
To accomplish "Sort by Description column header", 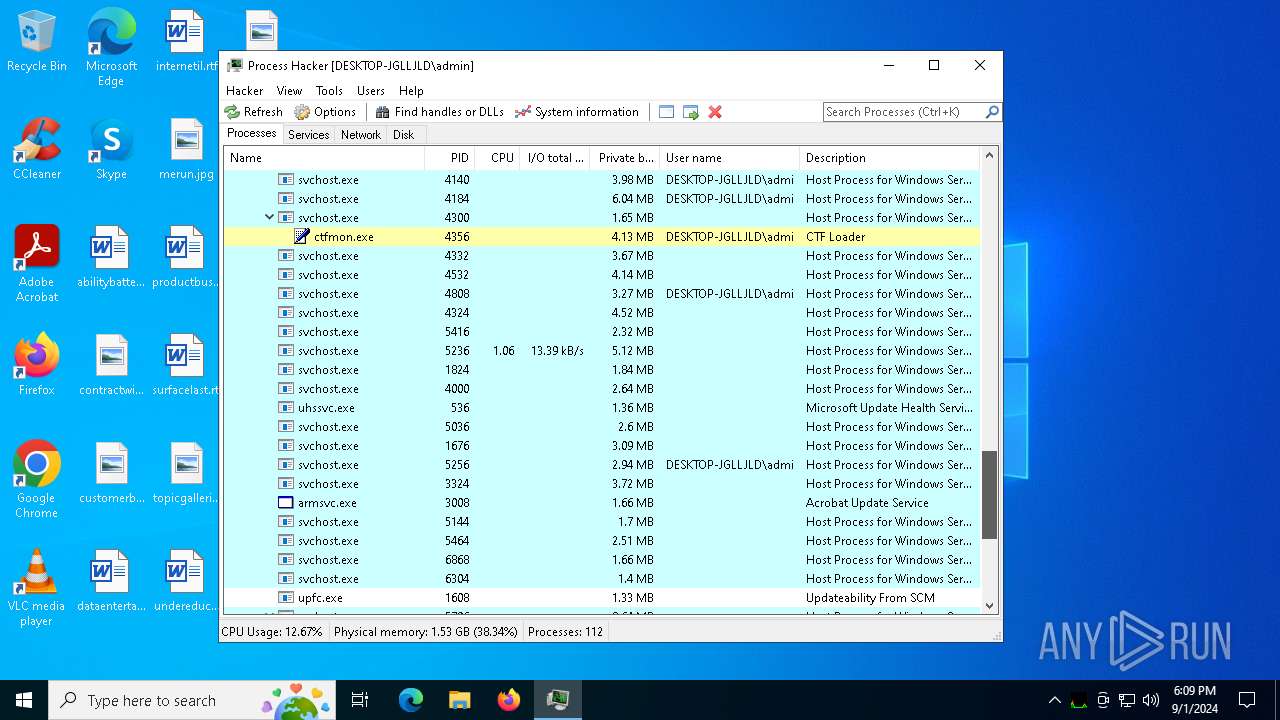I will 890,158.
